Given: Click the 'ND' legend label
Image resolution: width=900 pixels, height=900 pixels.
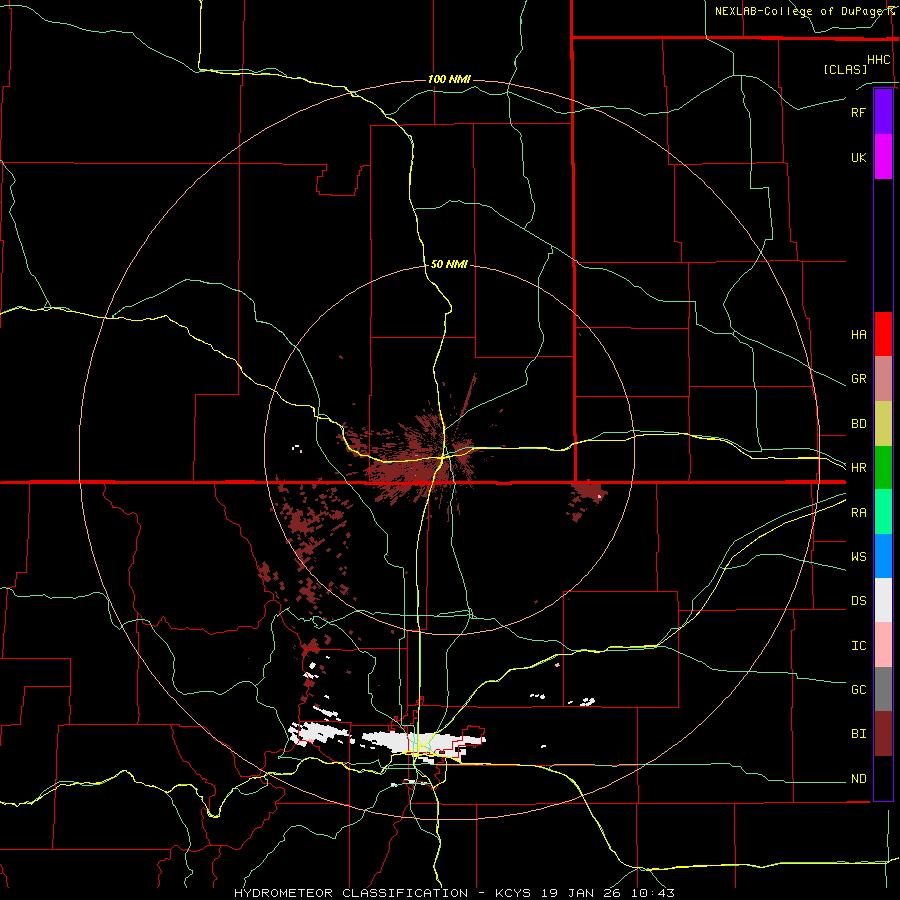Looking at the screenshot, I should 858,779.
